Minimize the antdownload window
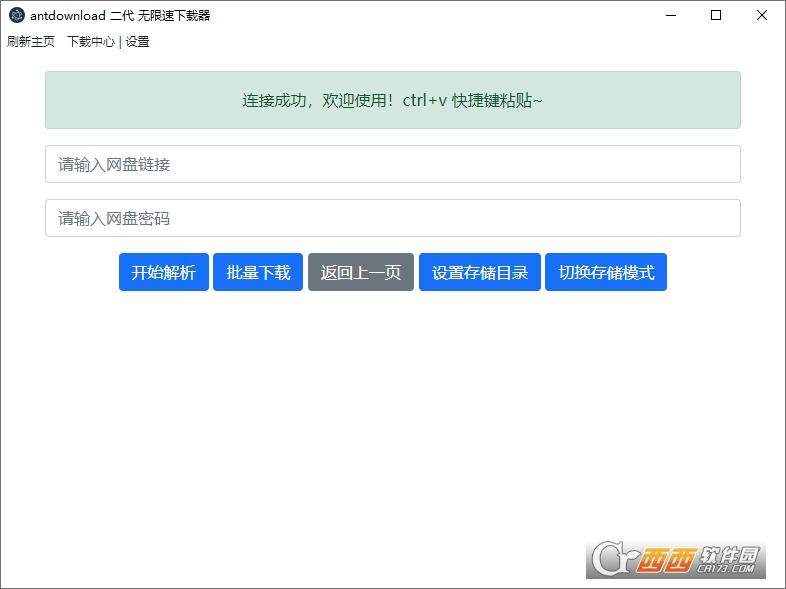 point(671,16)
